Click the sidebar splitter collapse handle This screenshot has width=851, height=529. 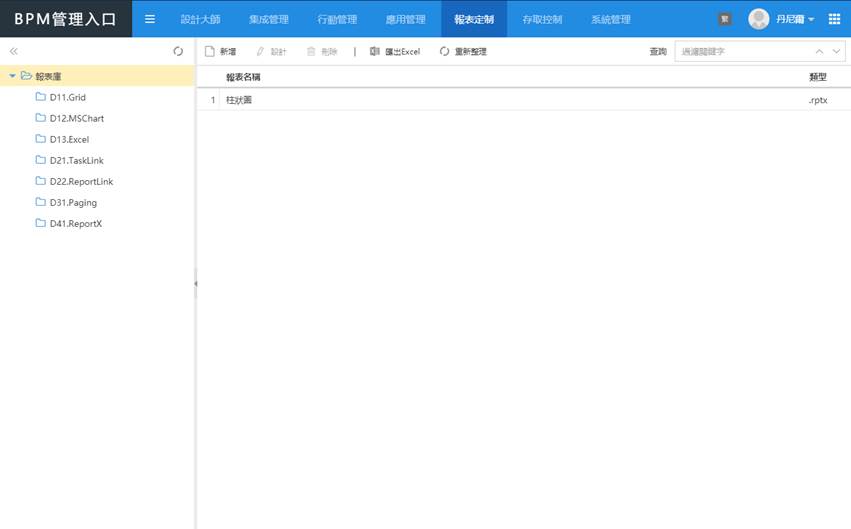[x=195, y=283]
